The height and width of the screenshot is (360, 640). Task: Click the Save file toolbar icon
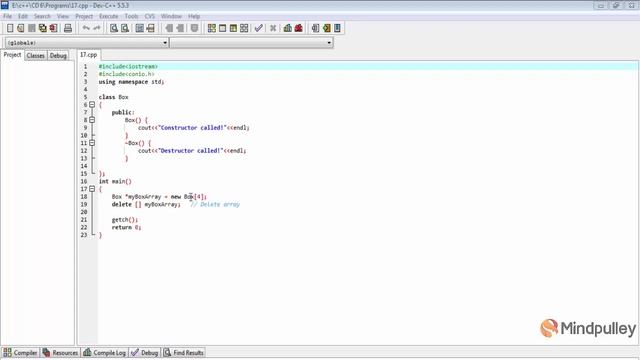coord(31,28)
